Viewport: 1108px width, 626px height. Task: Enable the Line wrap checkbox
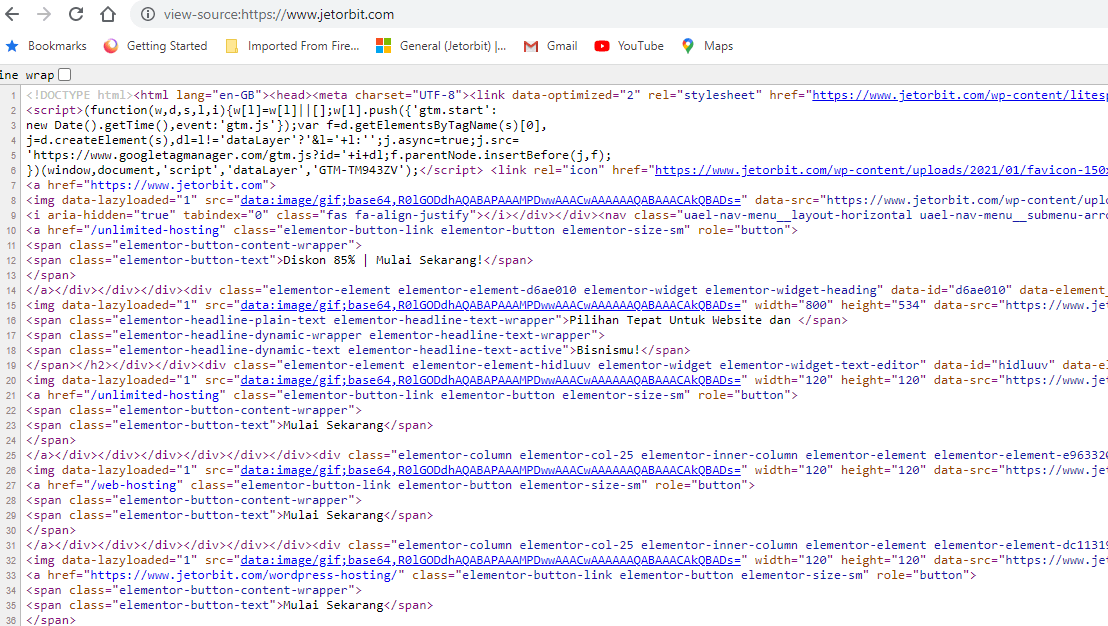[x=65, y=74]
